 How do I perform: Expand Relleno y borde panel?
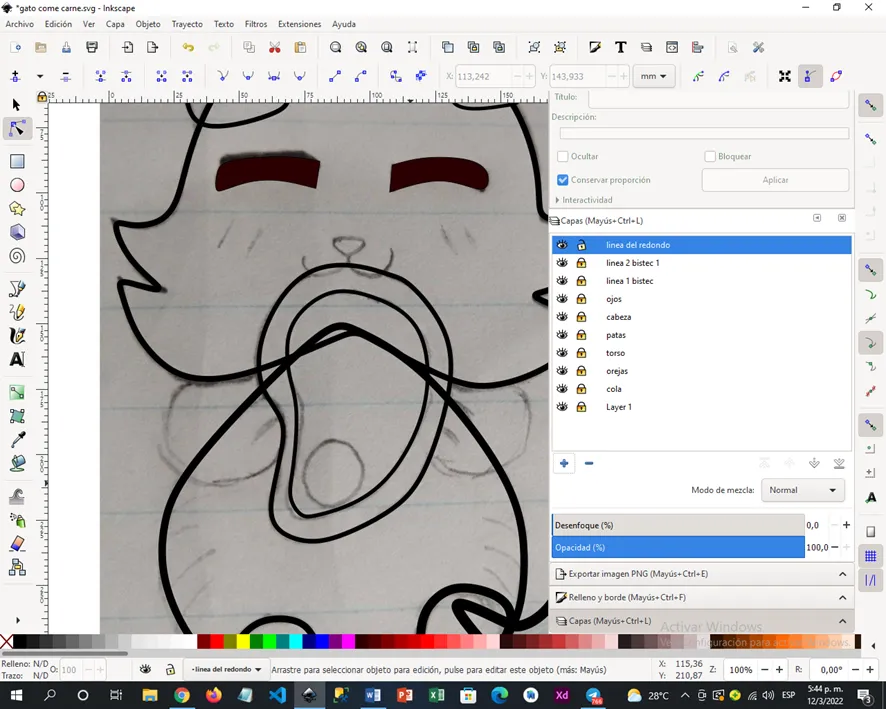[x=701, y=597]
